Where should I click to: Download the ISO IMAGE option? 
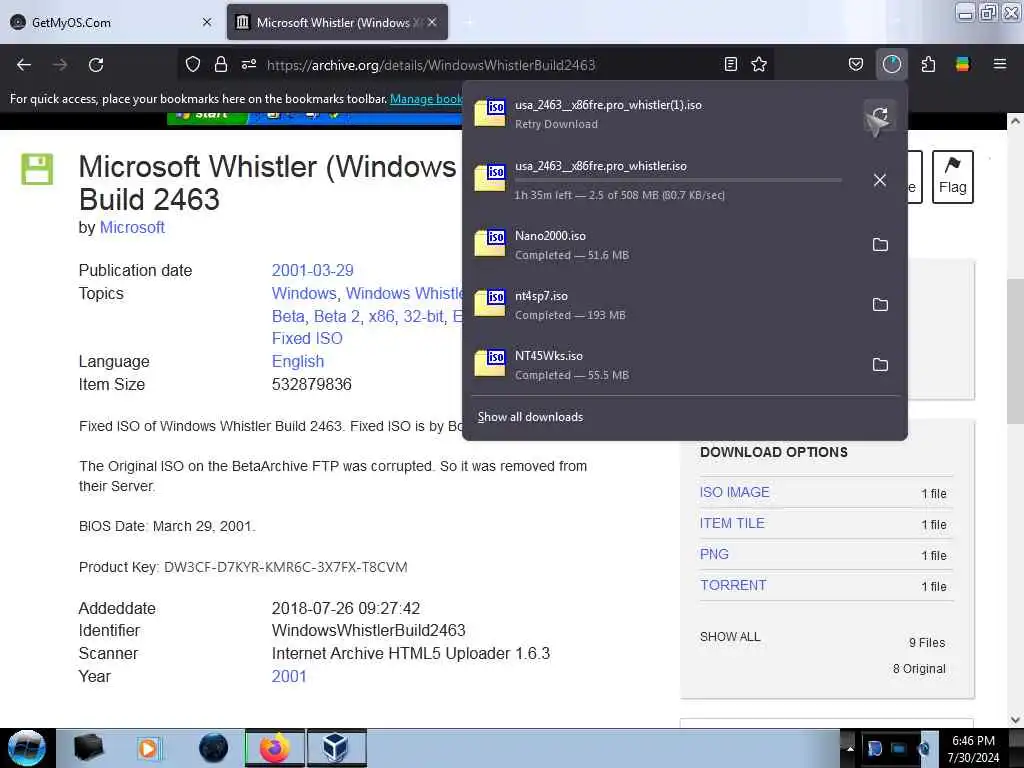(734, 492)
